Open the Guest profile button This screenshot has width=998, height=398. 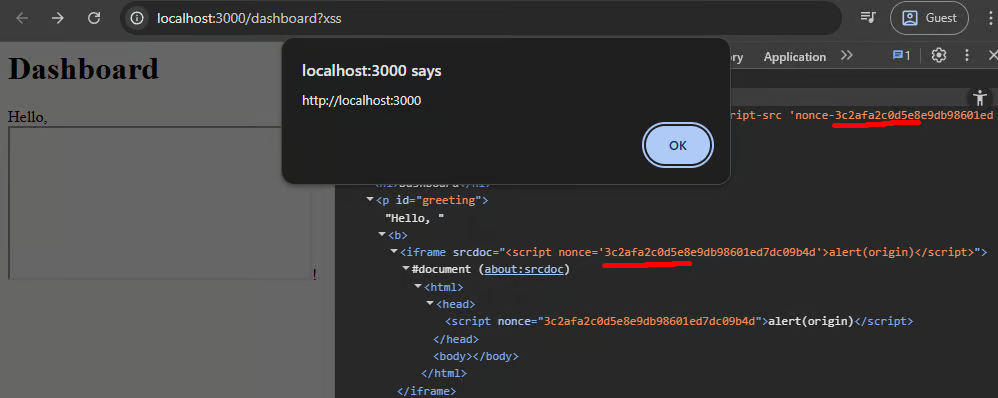(x=929, y=18)
